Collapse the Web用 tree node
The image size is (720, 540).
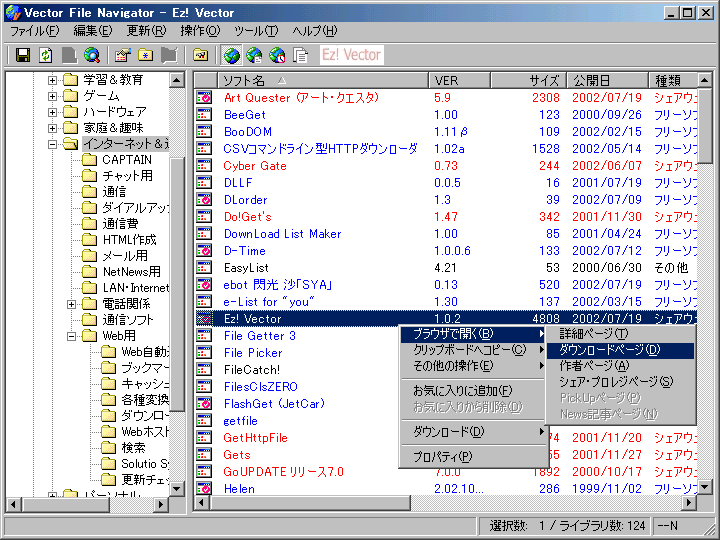pos(71,336)
